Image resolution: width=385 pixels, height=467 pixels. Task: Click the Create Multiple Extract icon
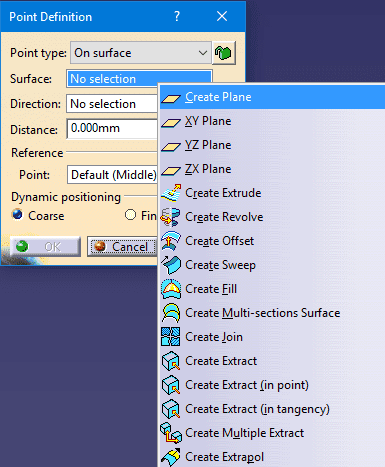pyautogui.click(x=171, y=433)
